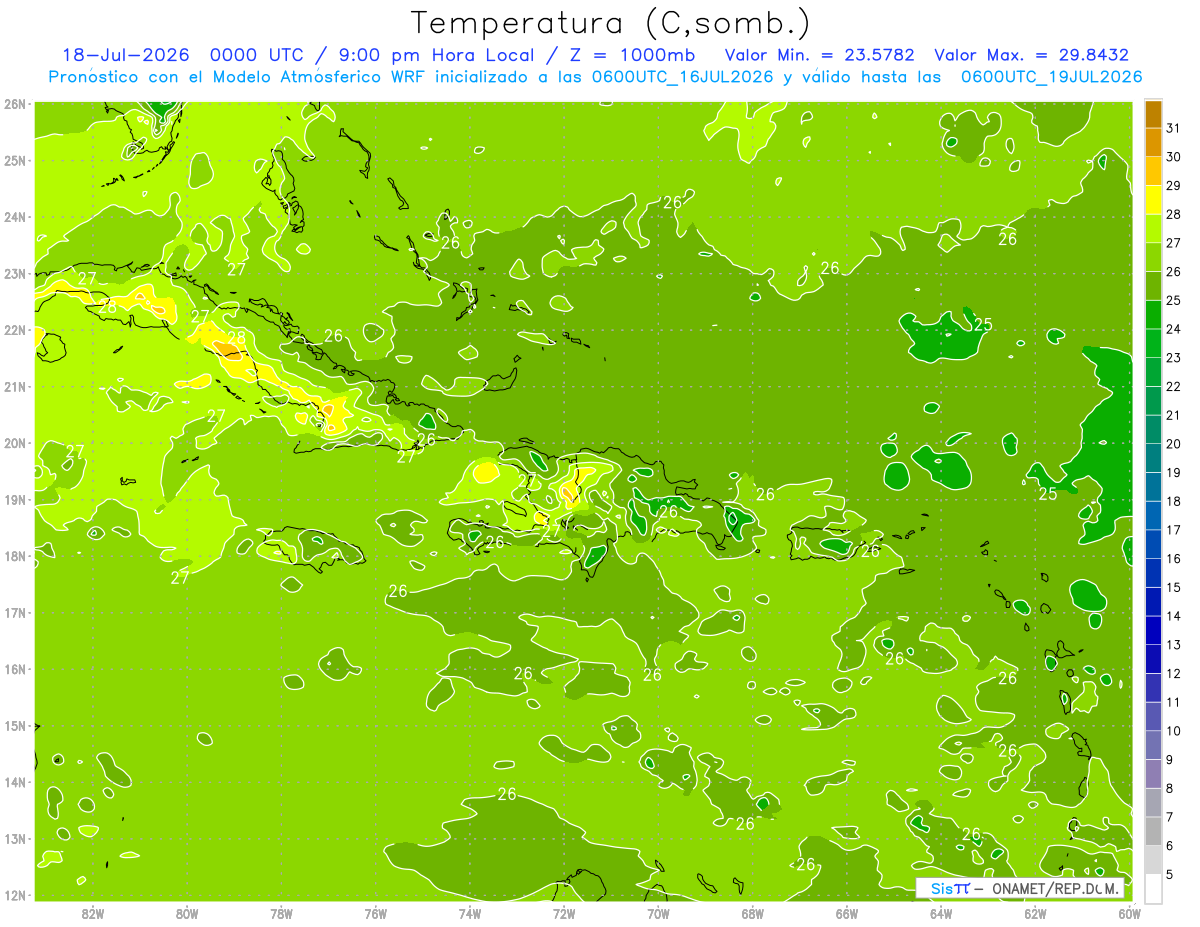Click the color scale label "20"
Viewport: 1200px width, 927px height.
(x=1173, y=444)
